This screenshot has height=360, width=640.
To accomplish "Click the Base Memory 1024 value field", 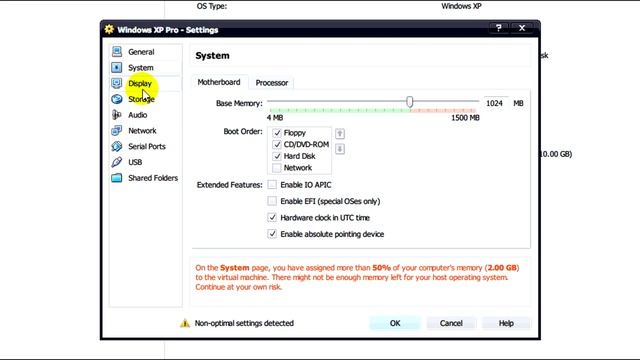I will pos(496,103).
